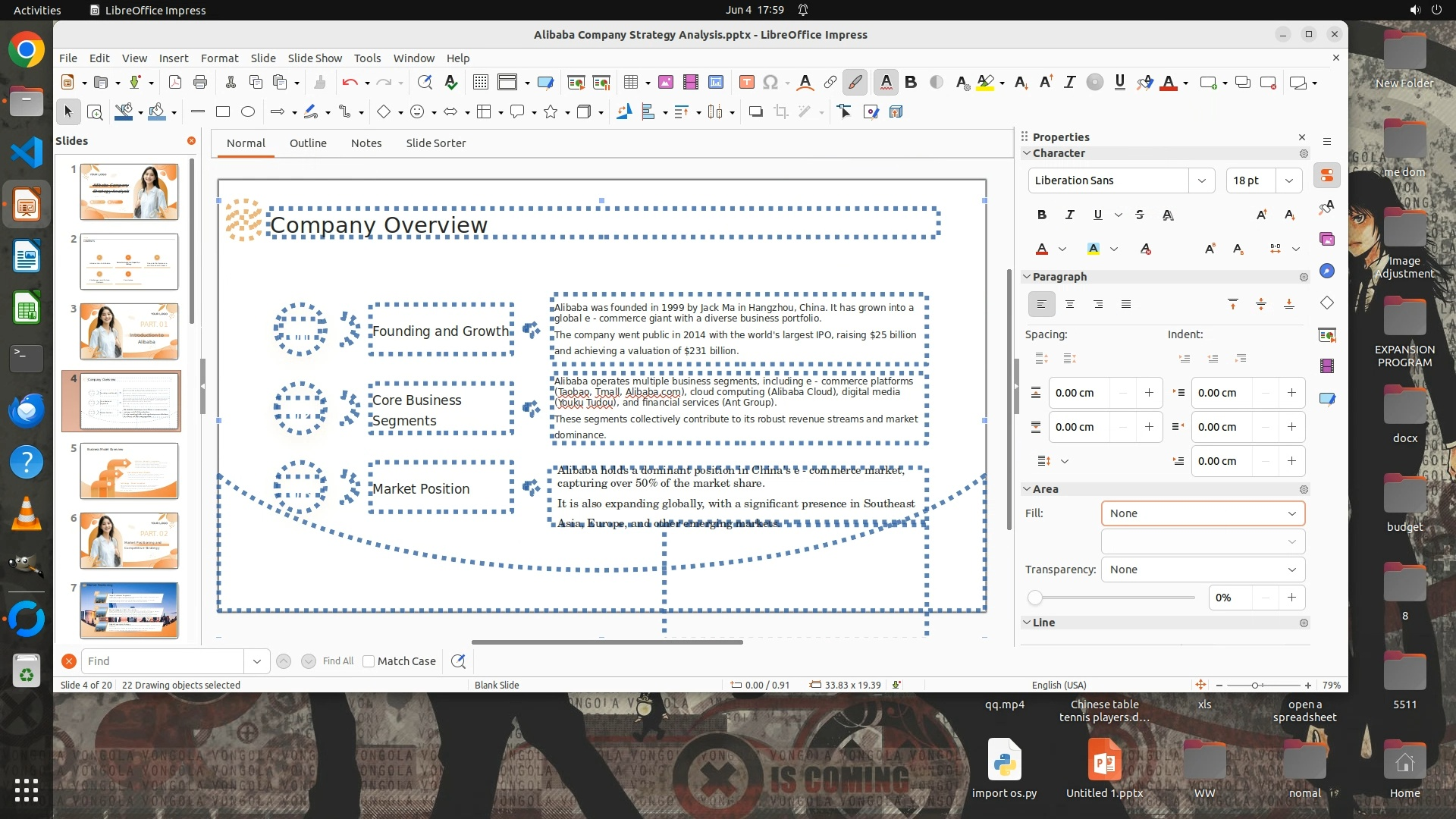Toggle Italic in Character panel
This screenshot has height=819, width=1456.
click(1070, 215)
